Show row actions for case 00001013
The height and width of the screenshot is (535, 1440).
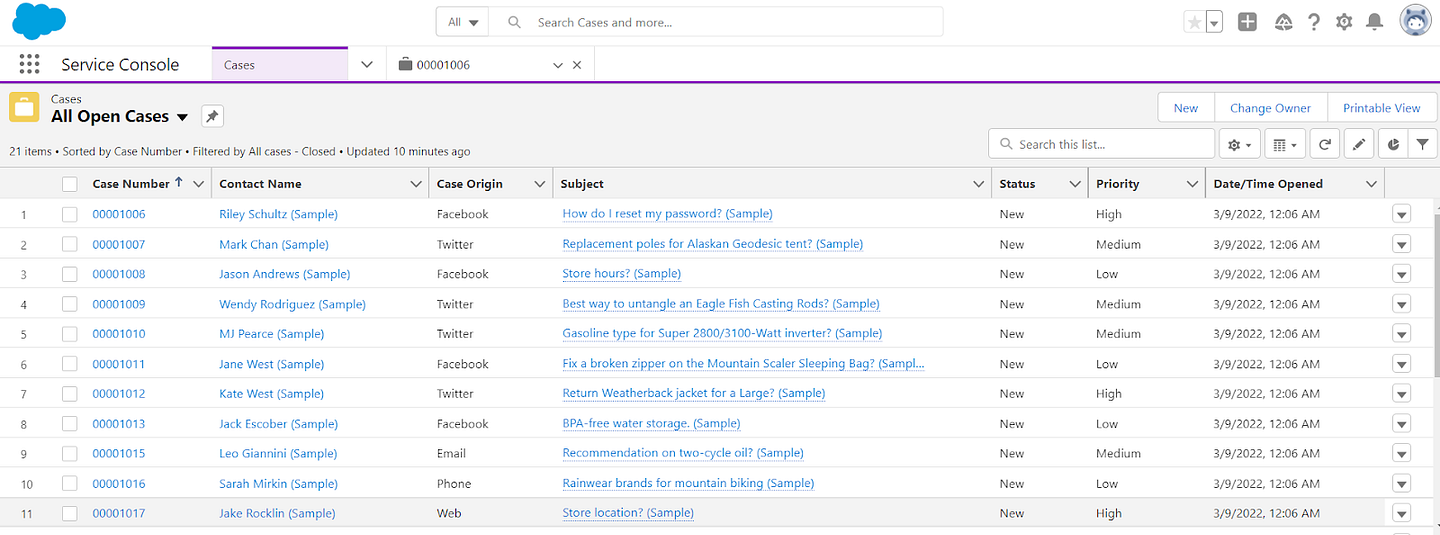tap(1401, 424)
